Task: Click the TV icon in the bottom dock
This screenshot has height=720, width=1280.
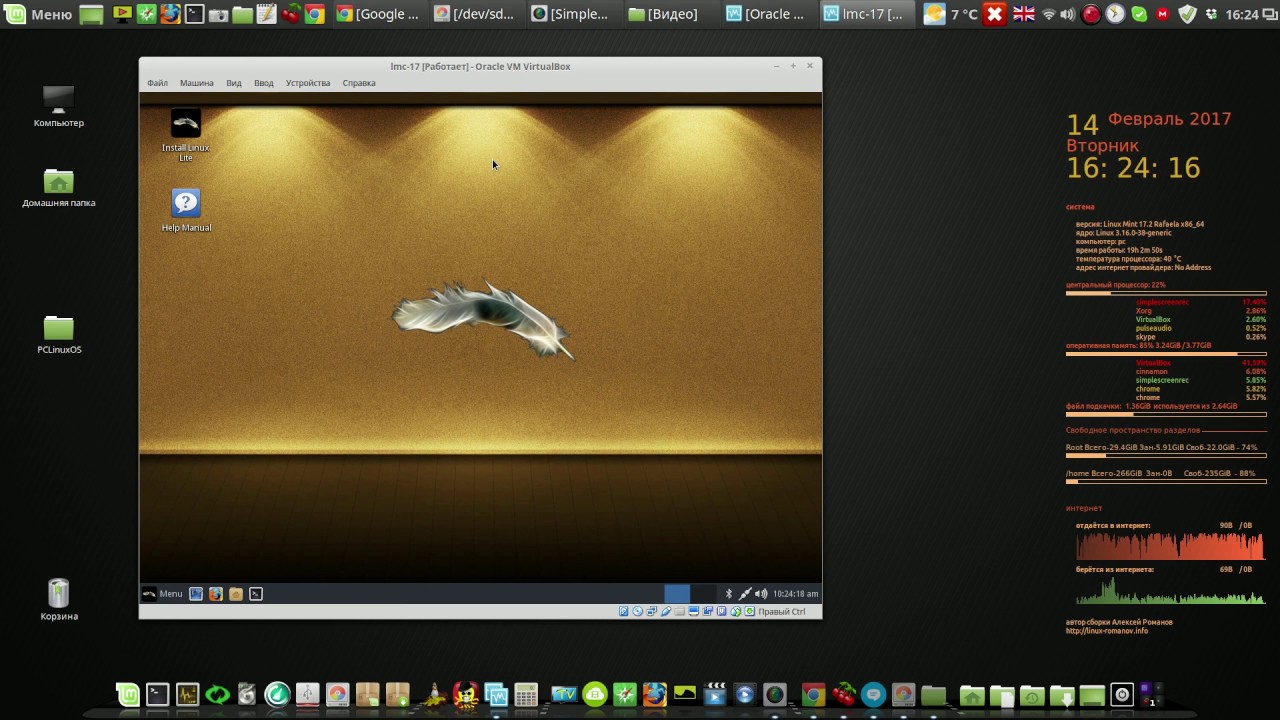Action: click(x=564, y=694)
